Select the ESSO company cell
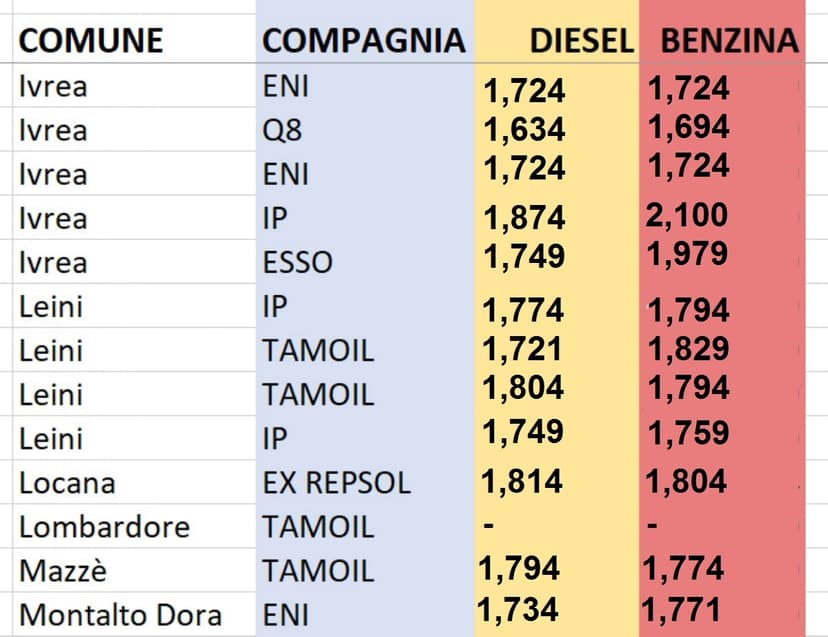Screen dimensions: 828x637 click(297, 263)
